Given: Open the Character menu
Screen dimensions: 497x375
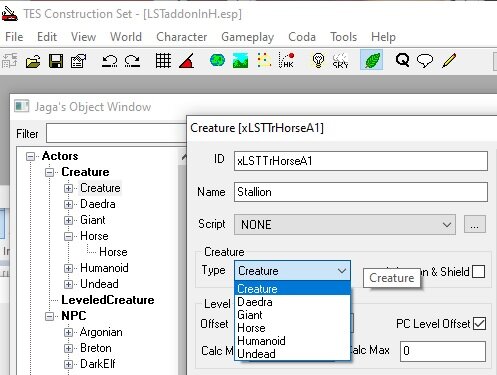Looking at the screenshot, I should tap(182, 37).
